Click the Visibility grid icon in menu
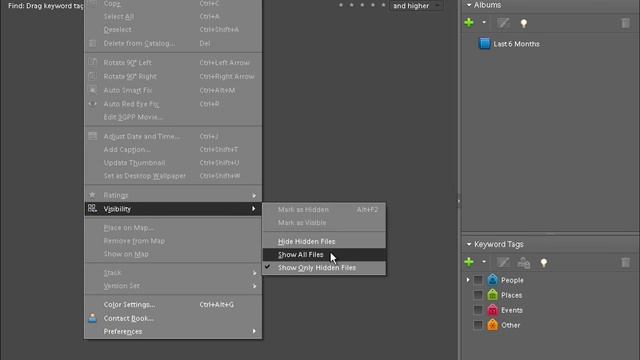 (x=92, y=209)
